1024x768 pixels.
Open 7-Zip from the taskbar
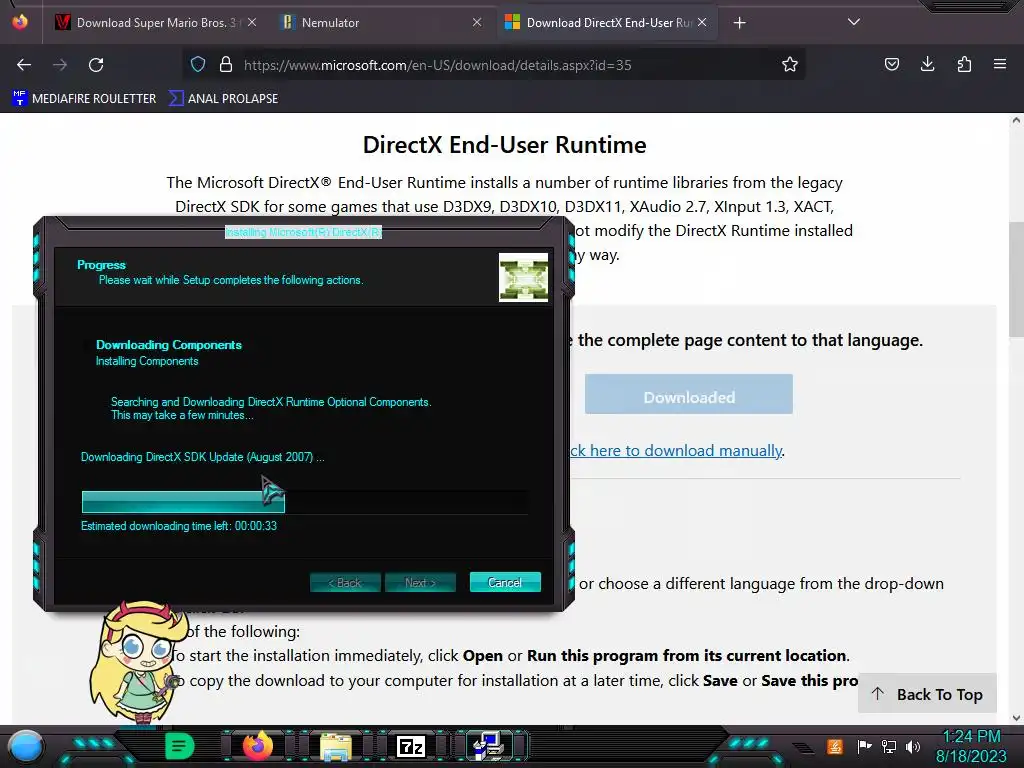(411, 746)
